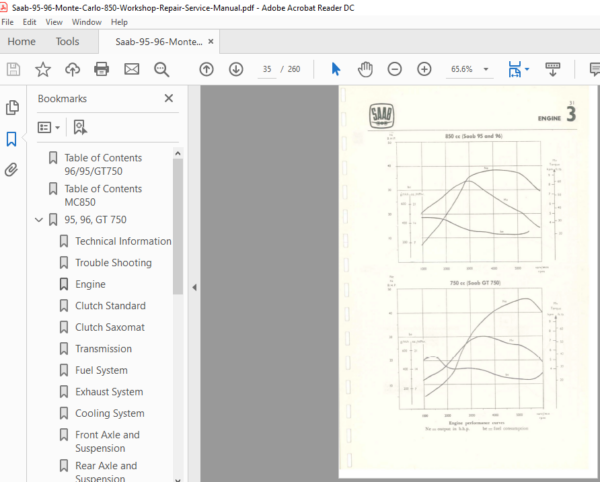
Task: Open the Clutch Saxomat bookmark
Action: coord(110,327)
